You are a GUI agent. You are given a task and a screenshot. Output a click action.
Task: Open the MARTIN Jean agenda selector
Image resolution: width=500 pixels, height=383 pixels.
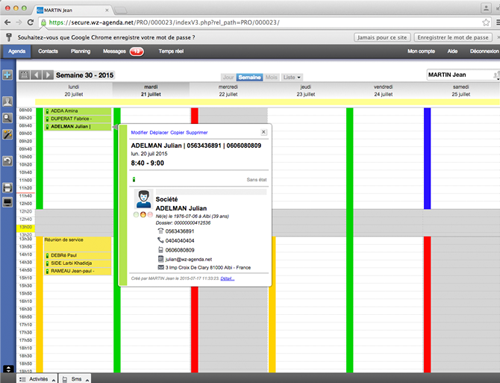click(463, 75)
